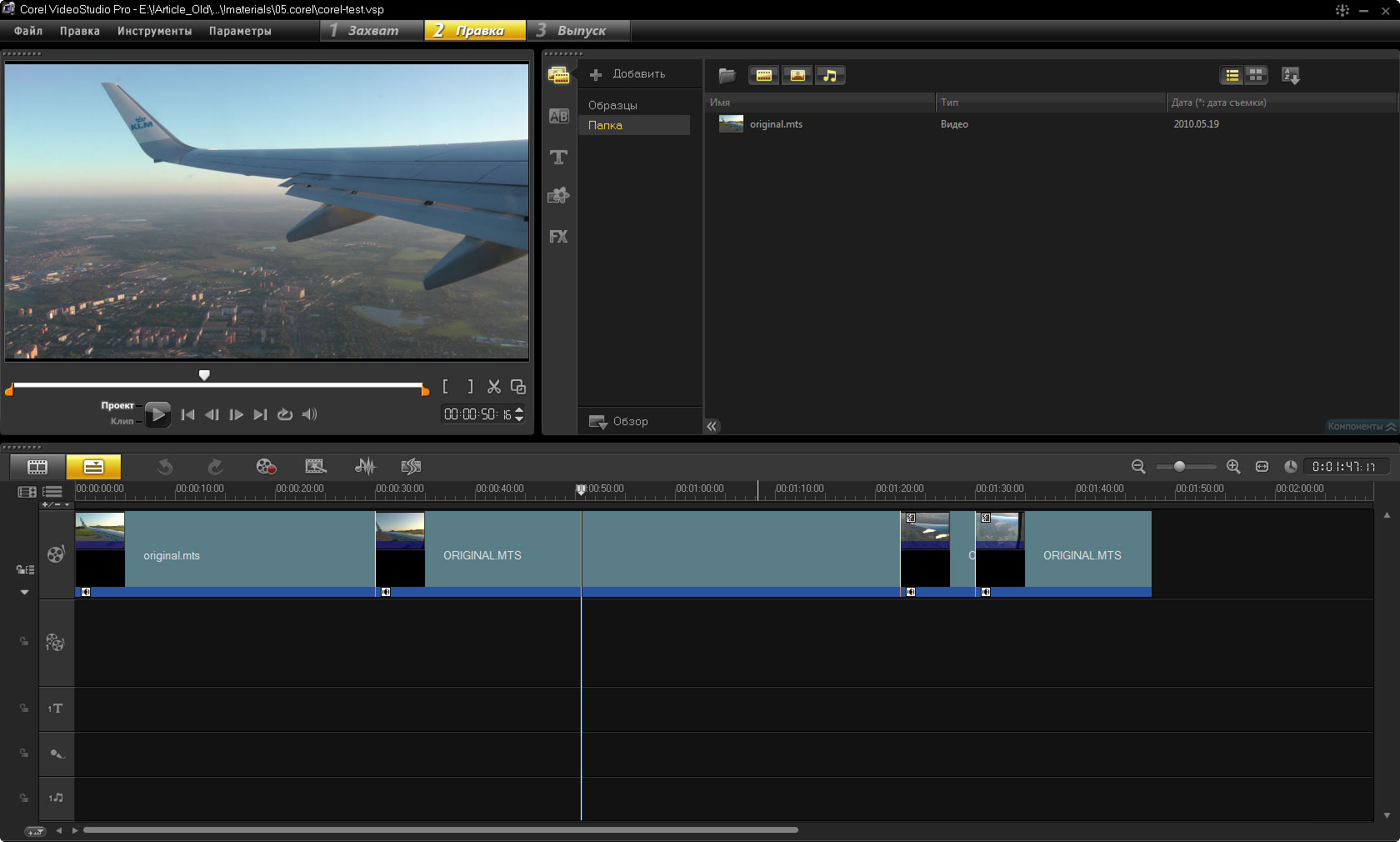Open the FX filter library

558,237
